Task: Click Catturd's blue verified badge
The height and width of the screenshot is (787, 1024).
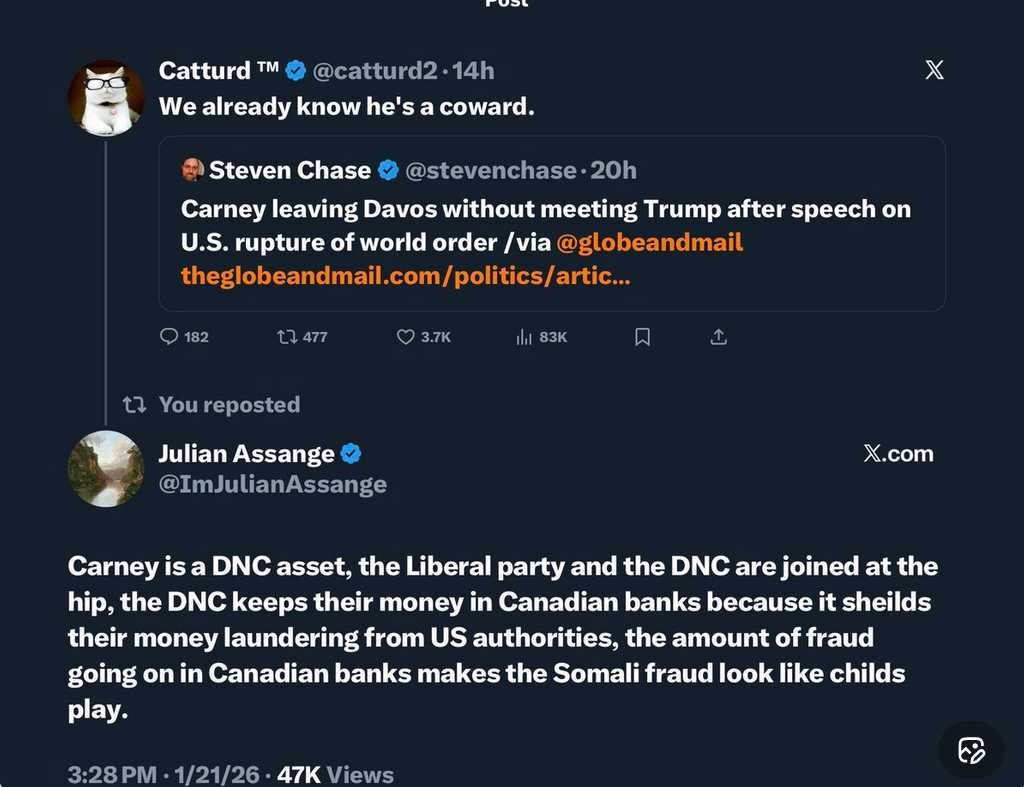Action: point(296,70)
